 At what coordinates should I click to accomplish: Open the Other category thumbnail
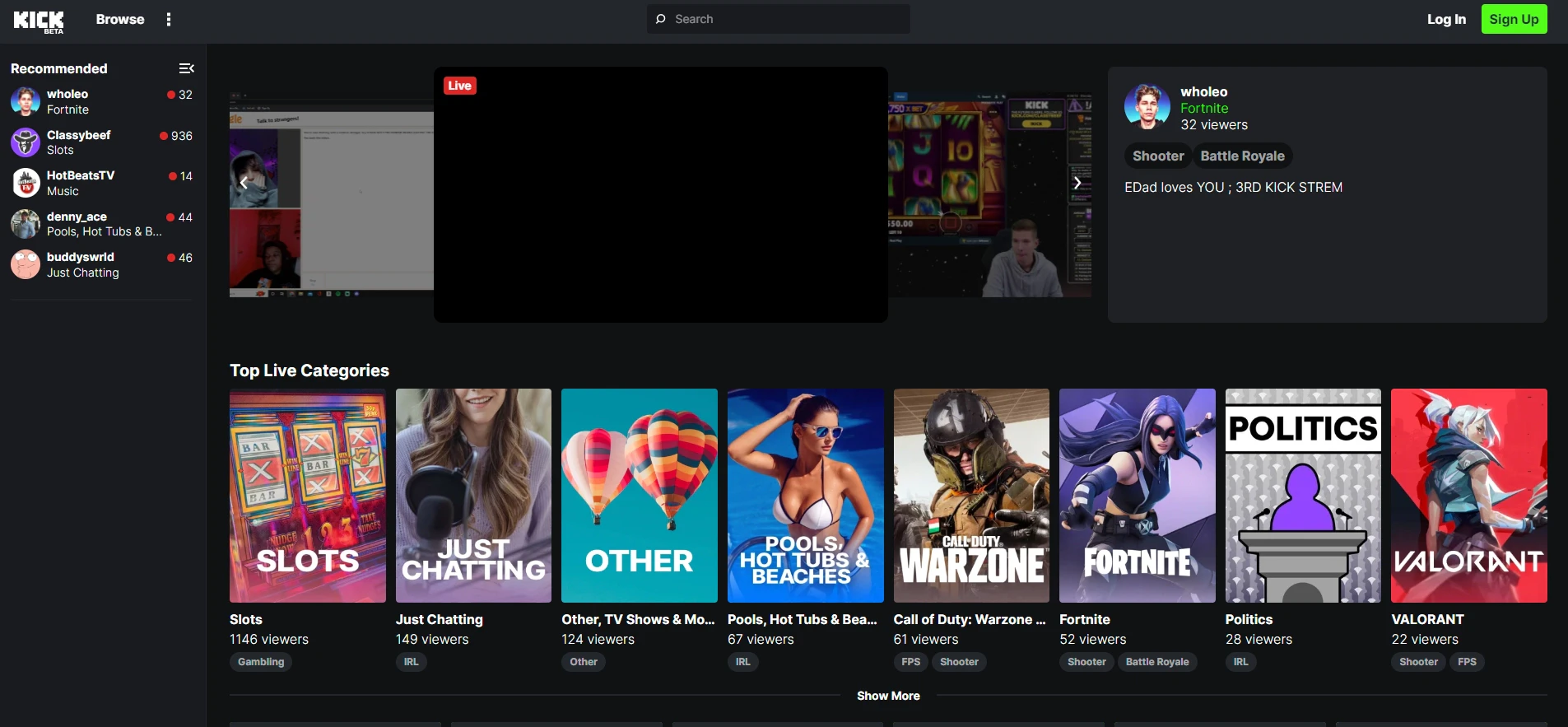tap(640, 496)
